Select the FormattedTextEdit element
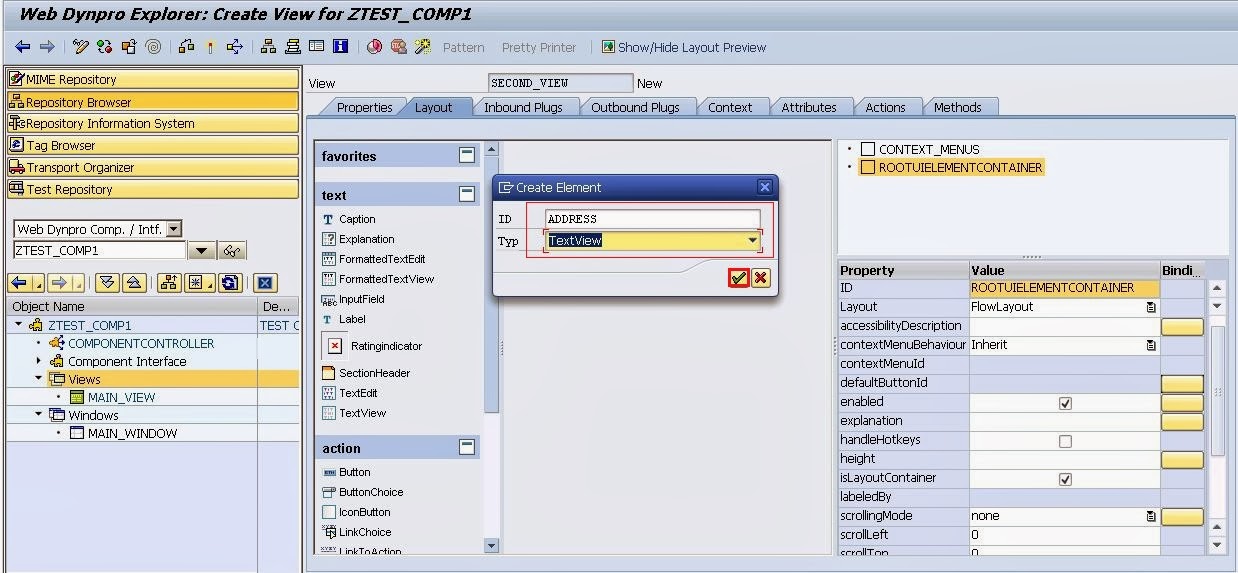The image size is (1238, 573). click(374, 259)
